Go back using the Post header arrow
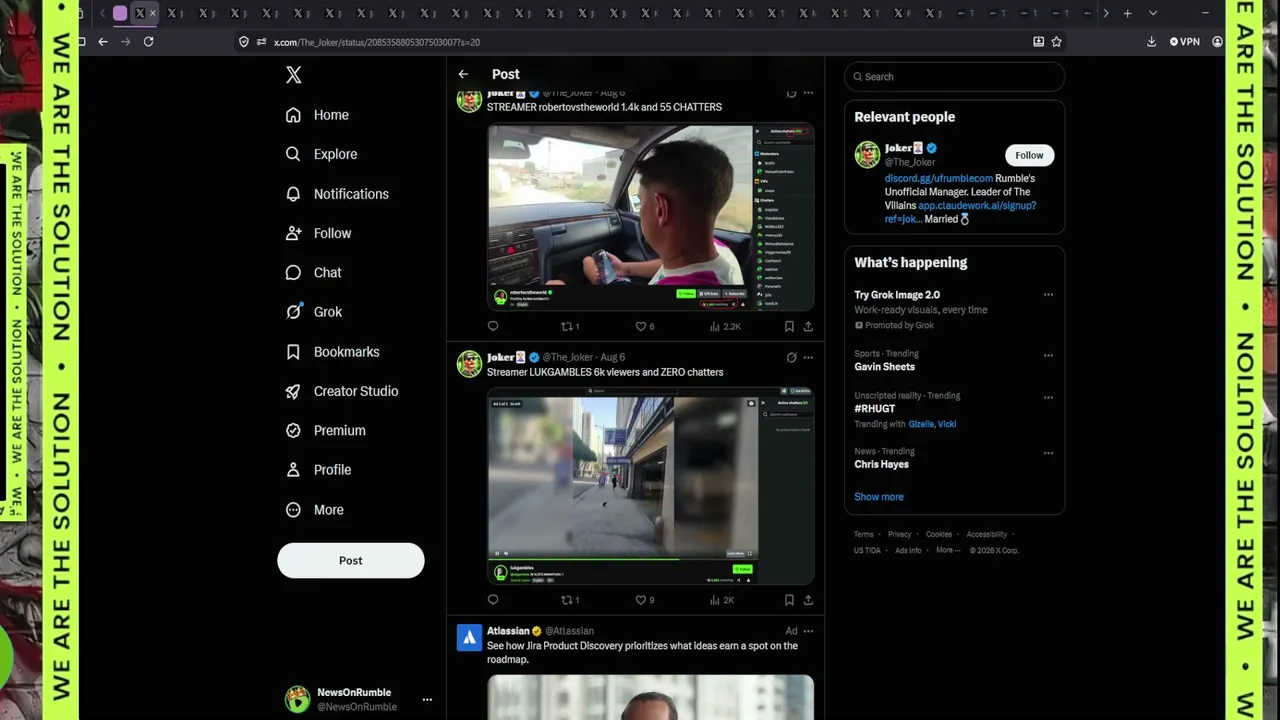 click(x=463, y=74)
